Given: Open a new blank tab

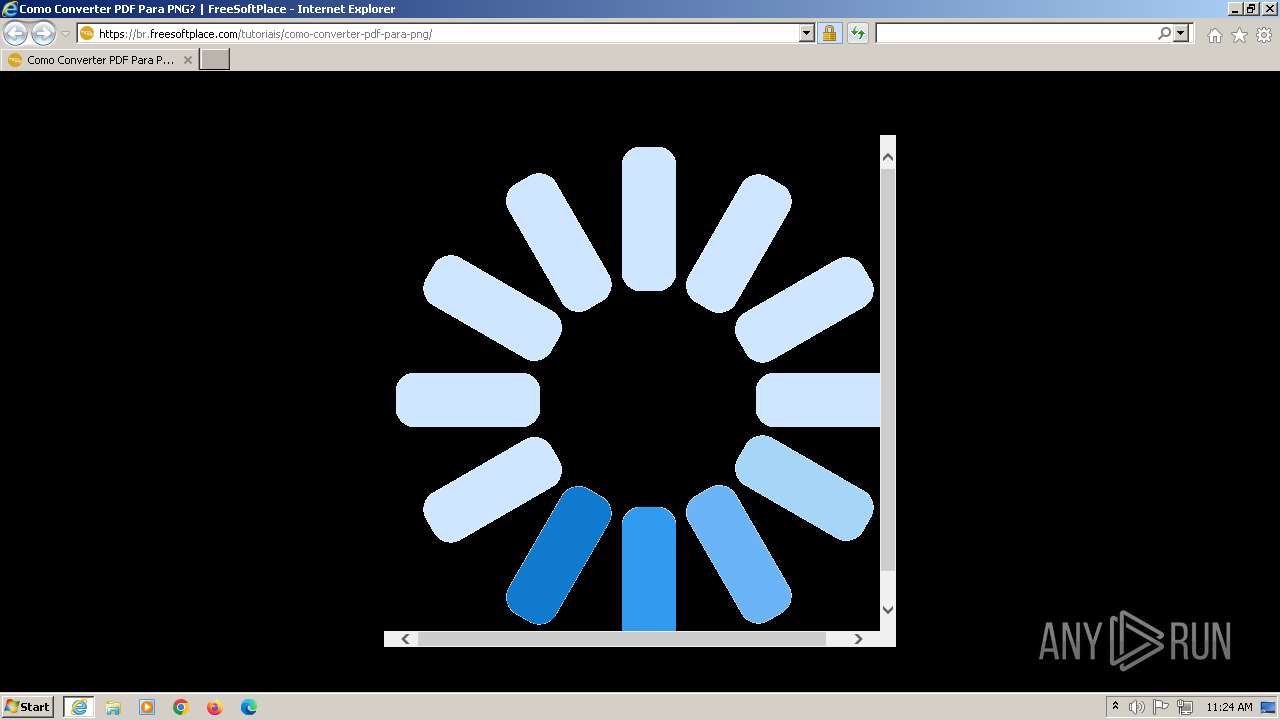Looking at the screenshot, I should (x=215, y=60).
